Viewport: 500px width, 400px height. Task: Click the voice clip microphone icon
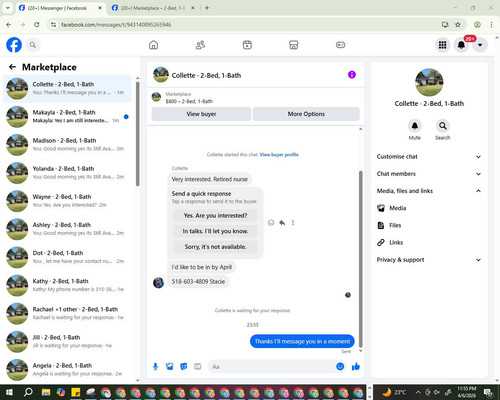pos(155,367)
